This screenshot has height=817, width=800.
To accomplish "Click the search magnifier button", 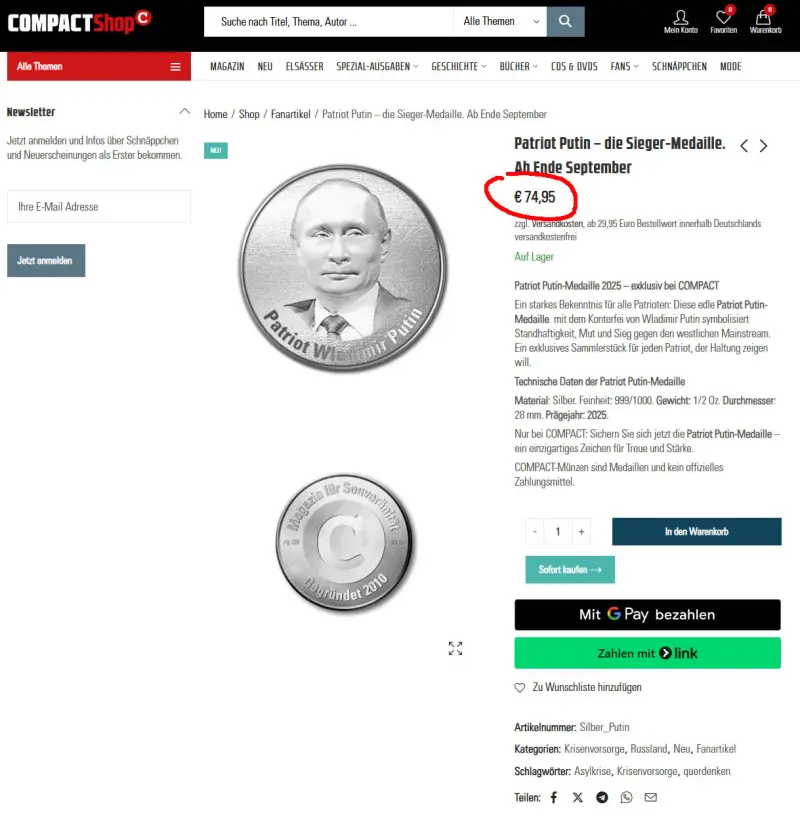I will (565, 21).
